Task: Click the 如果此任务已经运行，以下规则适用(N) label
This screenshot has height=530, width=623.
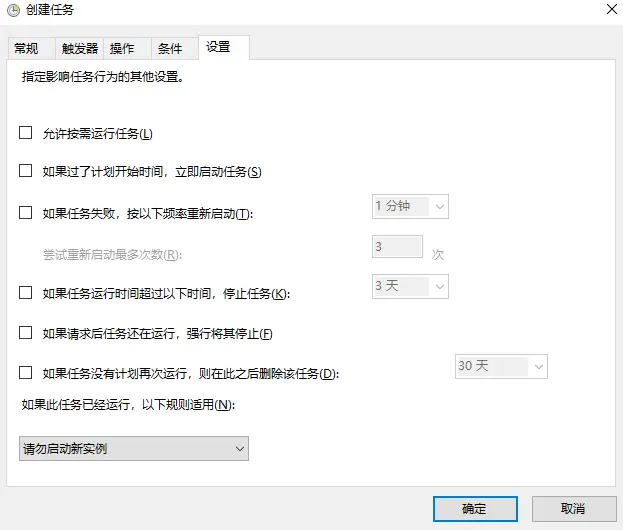Action: (128, 405)
